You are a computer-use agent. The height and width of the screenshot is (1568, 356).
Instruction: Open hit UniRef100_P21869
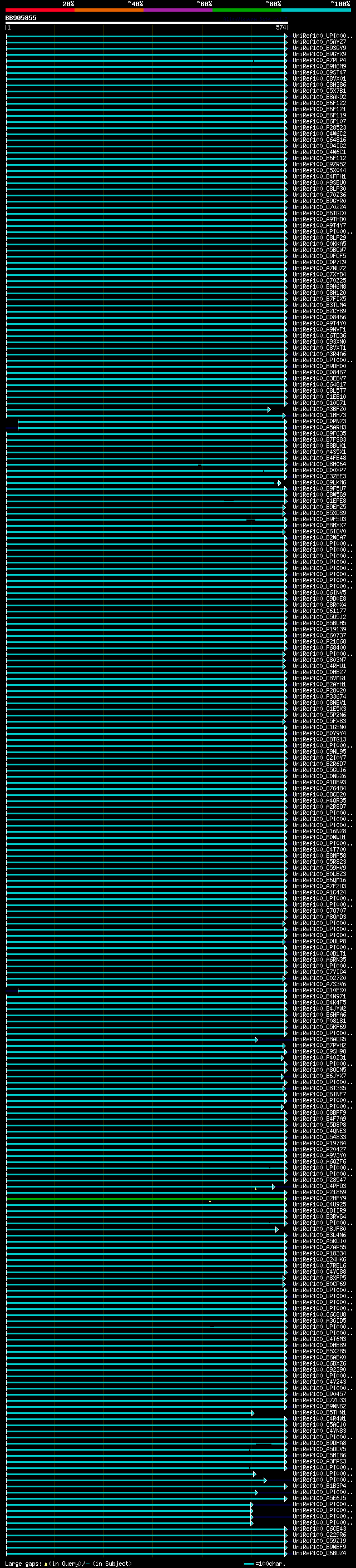(x=319, y=1192)
